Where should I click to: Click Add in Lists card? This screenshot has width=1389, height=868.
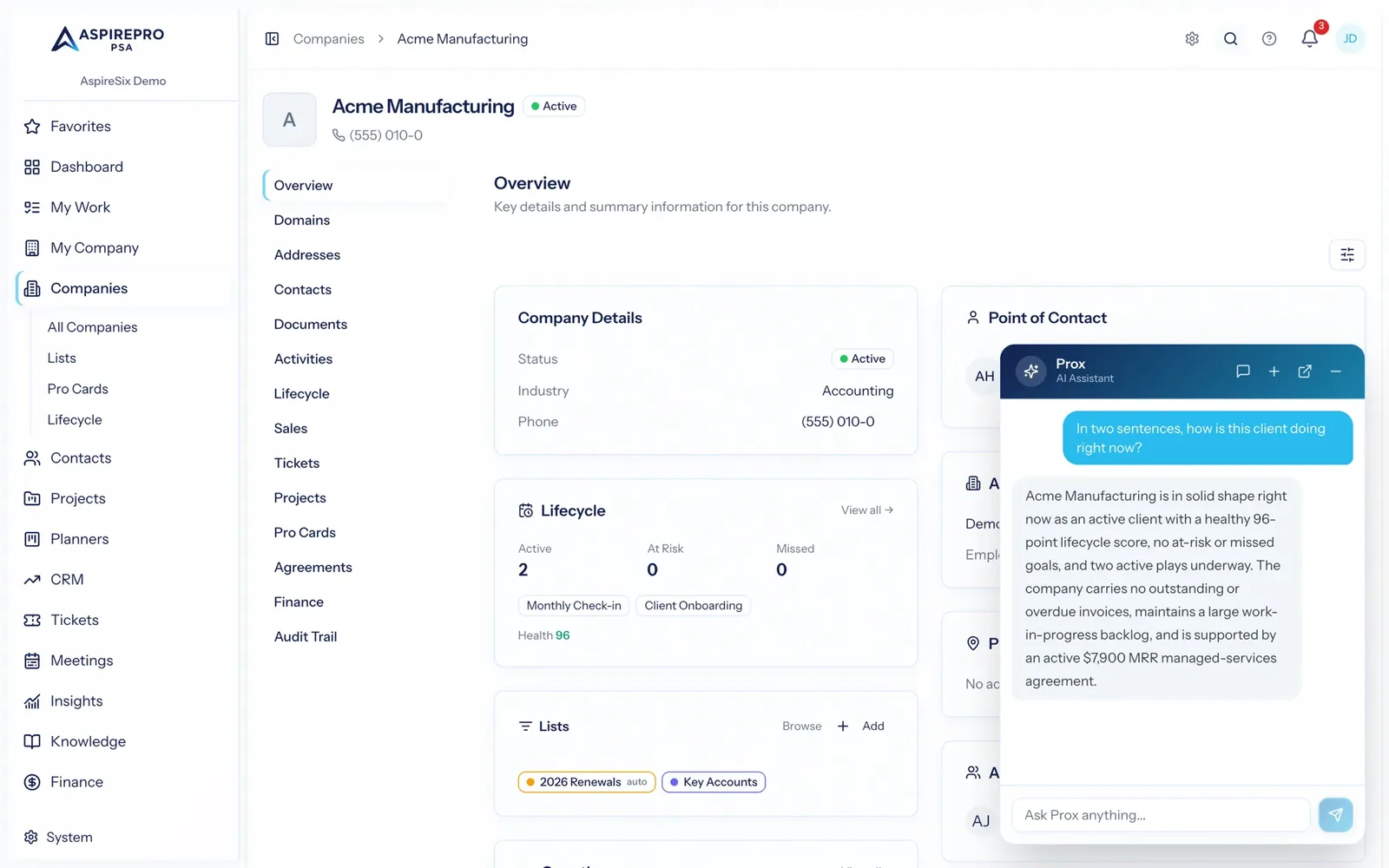(x=861, y=727)
